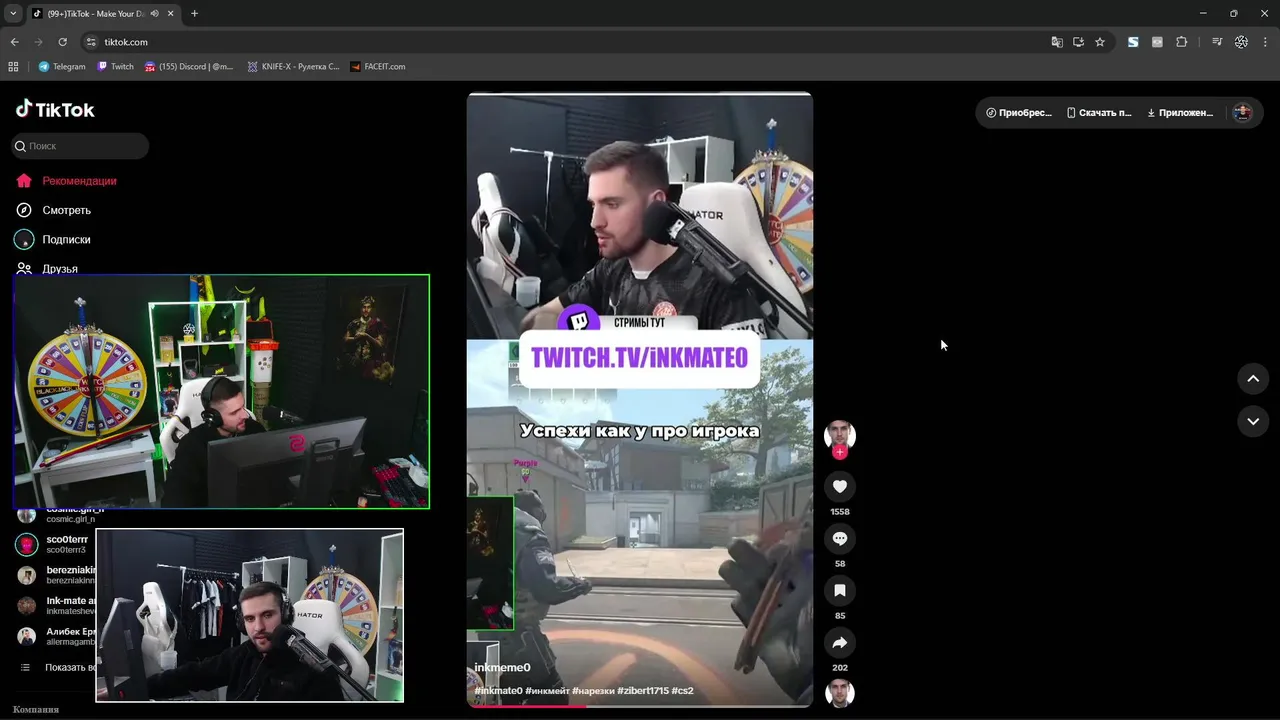
Task: Click the install app icon in address bar
Action: click(x=1078, y=42)
